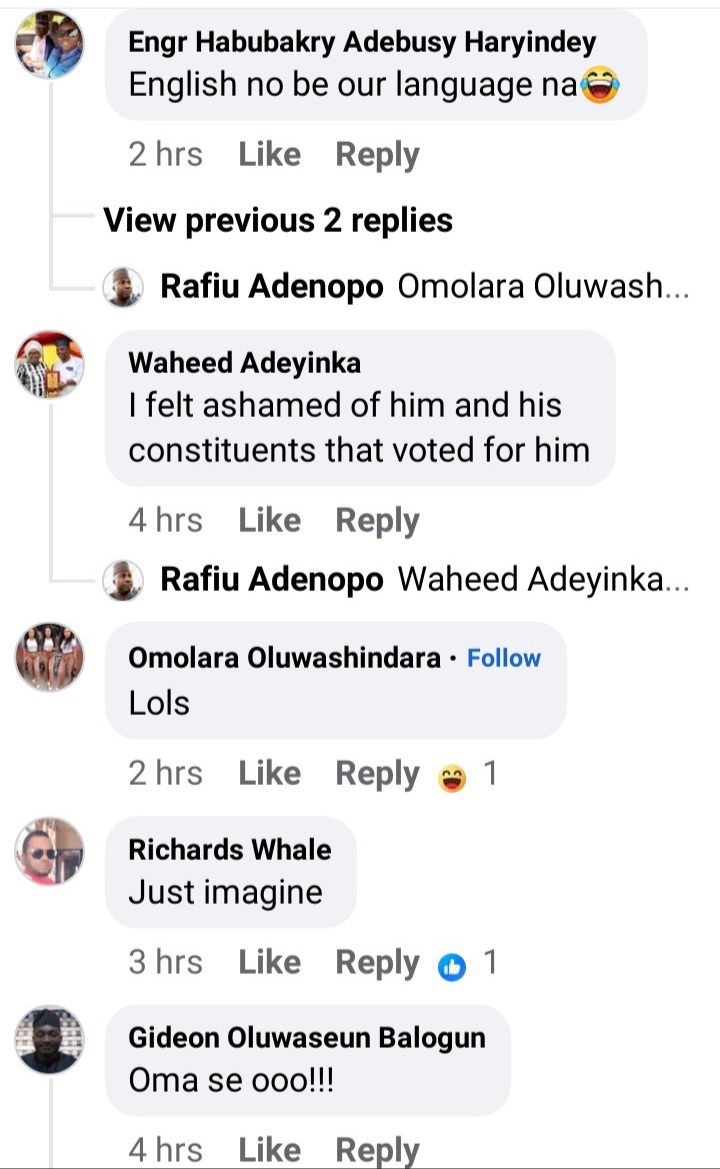Open Omolara Oluwashindara's profile picture
720x1169 pixels.
pyautogui.click(x=50, y=658)
